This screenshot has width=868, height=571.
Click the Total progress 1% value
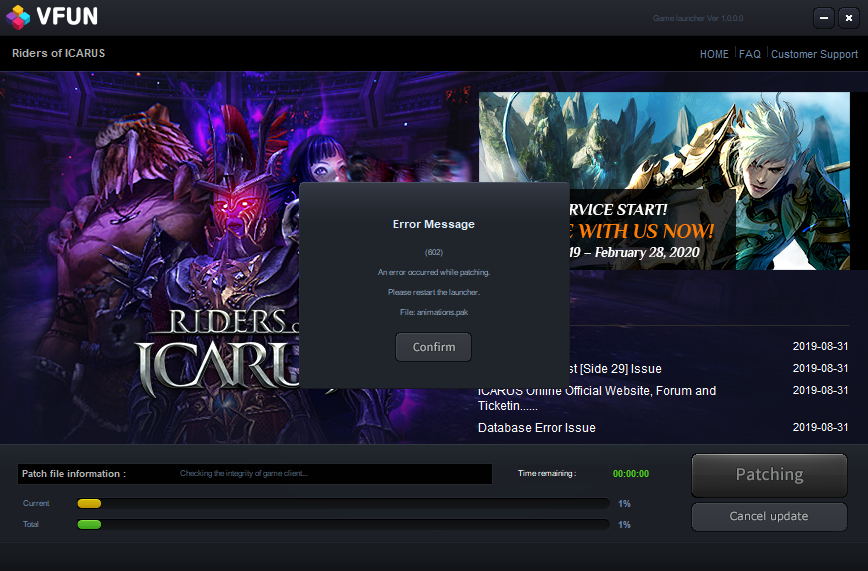click(x=624, y=524)
